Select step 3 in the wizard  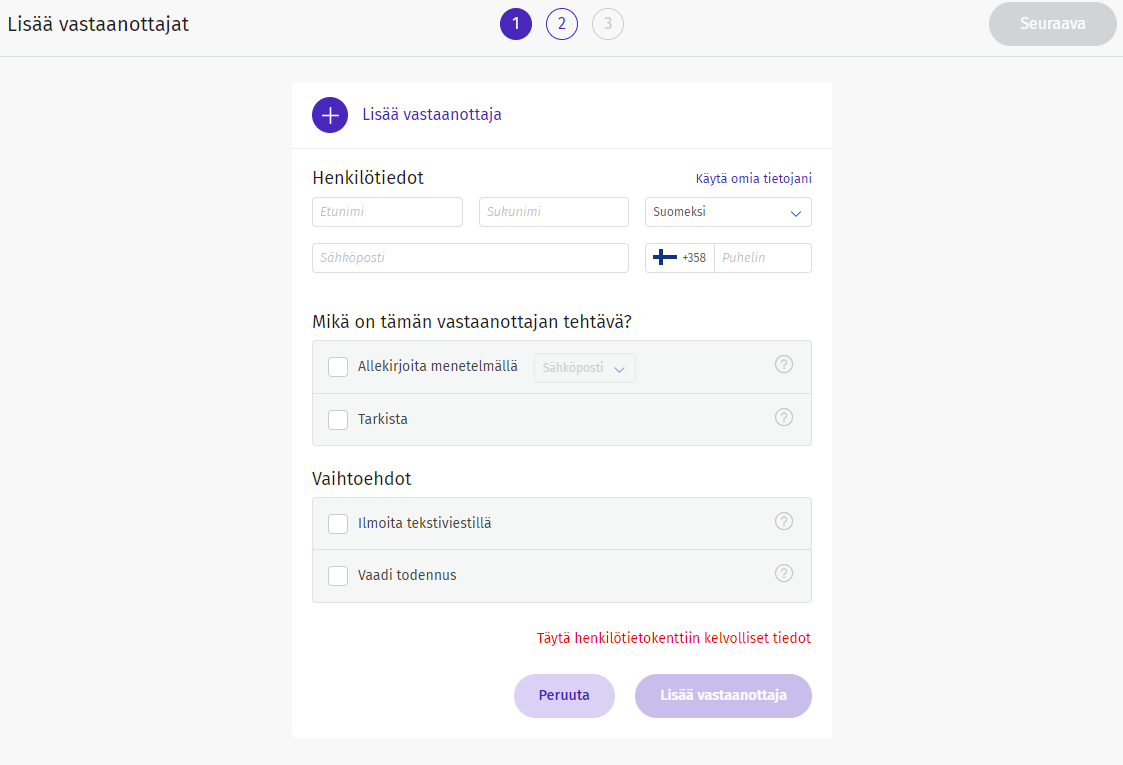608,24
